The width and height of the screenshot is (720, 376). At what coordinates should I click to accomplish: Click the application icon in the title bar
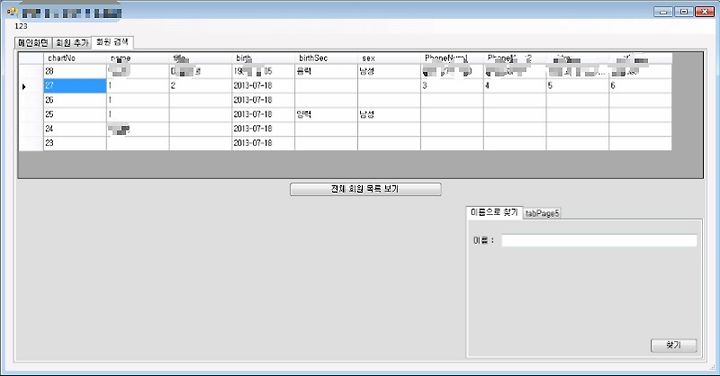[x=12, y=12]
